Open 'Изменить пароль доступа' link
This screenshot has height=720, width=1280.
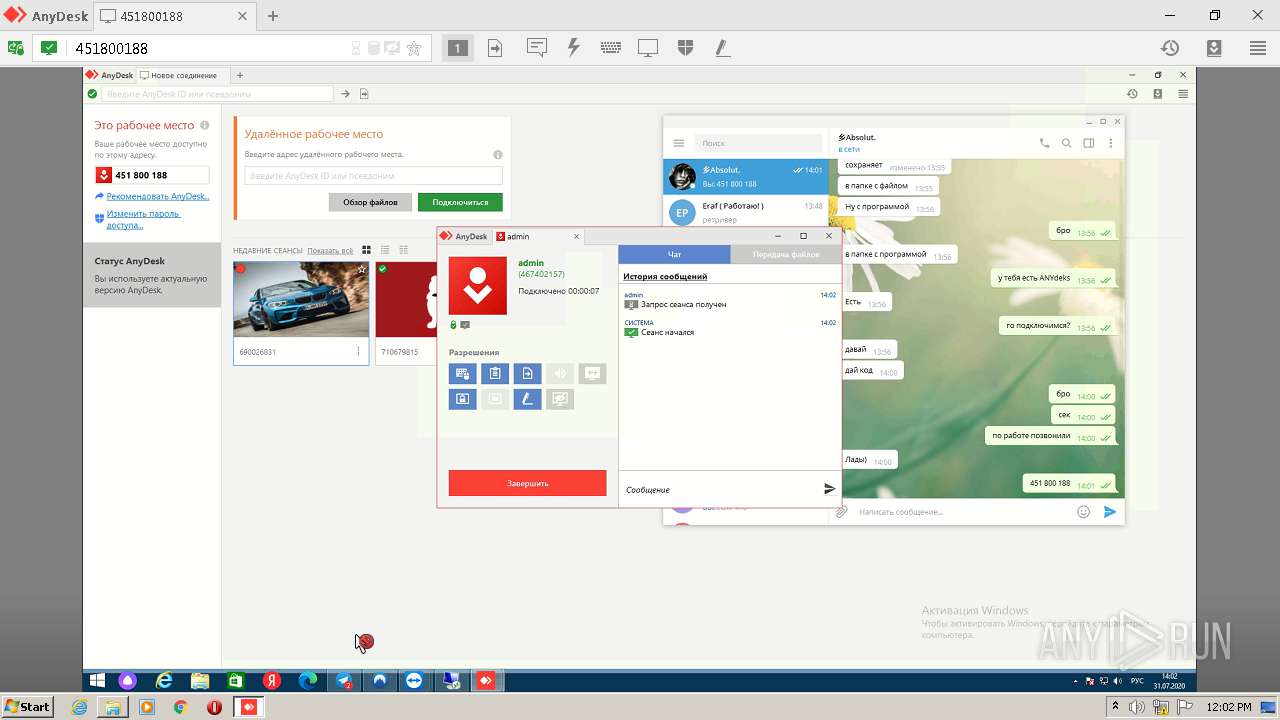pos(143,219)
